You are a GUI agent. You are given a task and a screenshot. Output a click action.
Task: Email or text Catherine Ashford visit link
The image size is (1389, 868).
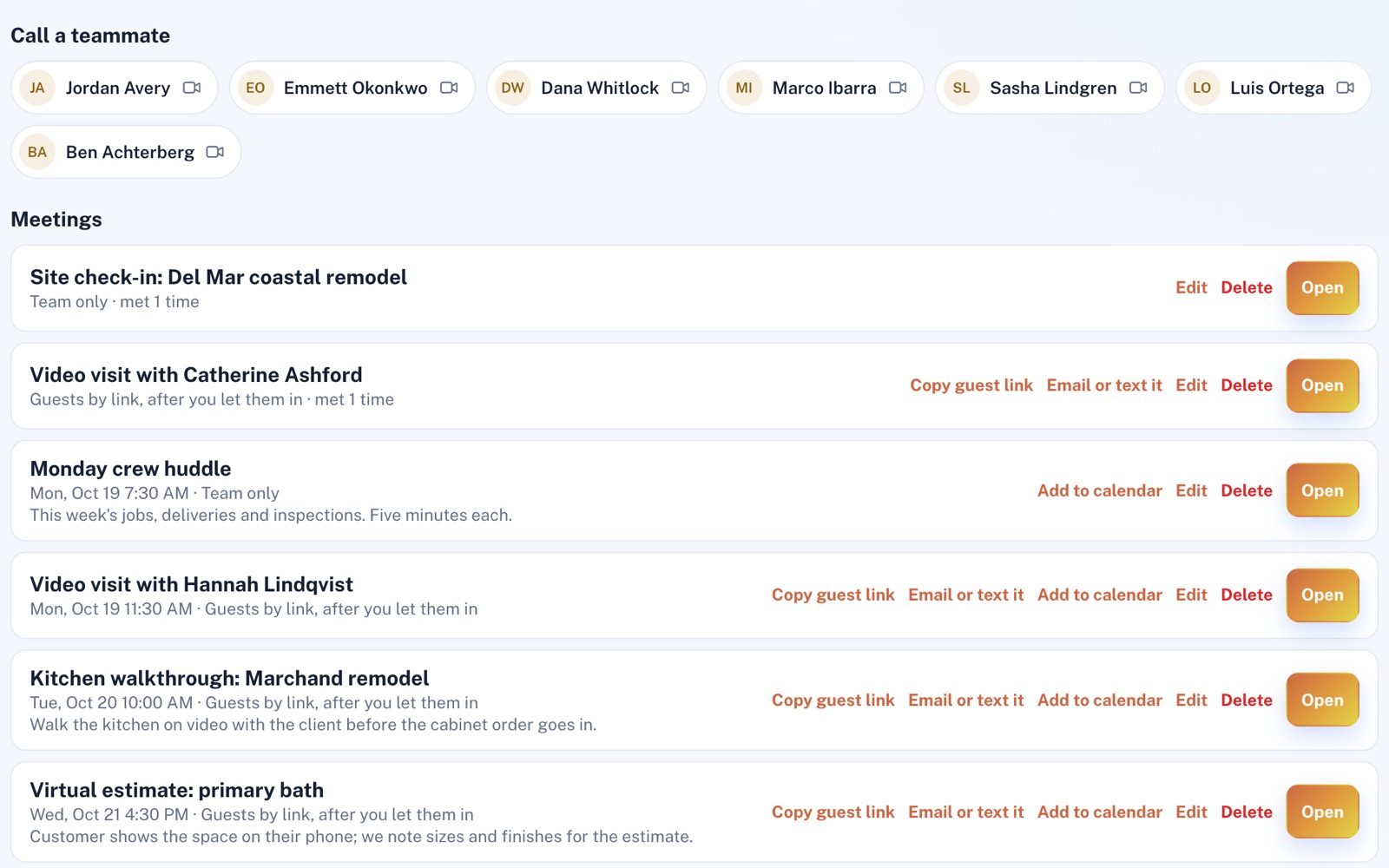(1104, 385)
